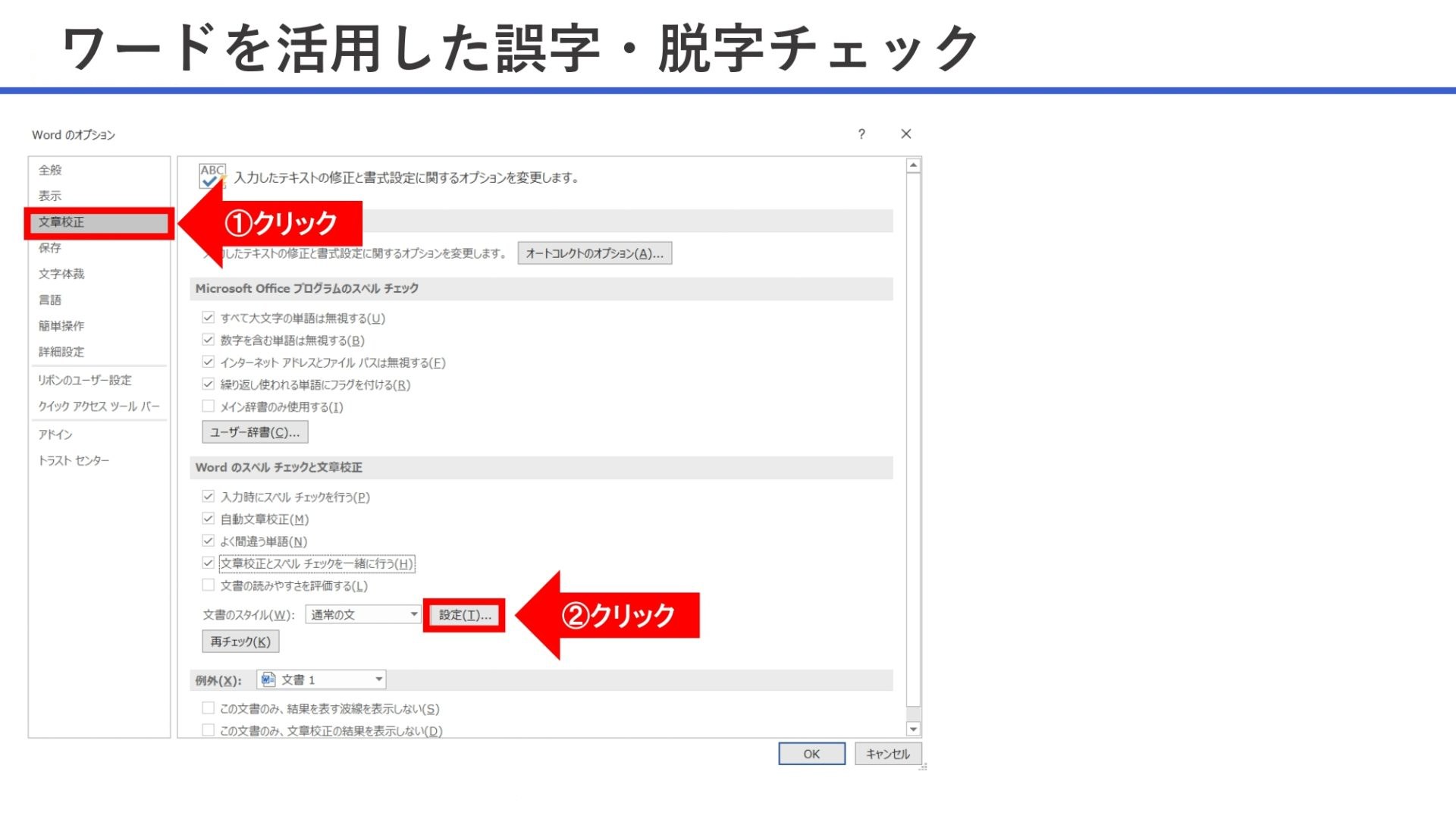Select 全般 in the options sidebar
The image size is (1456, 819).
tap(99, 170)
